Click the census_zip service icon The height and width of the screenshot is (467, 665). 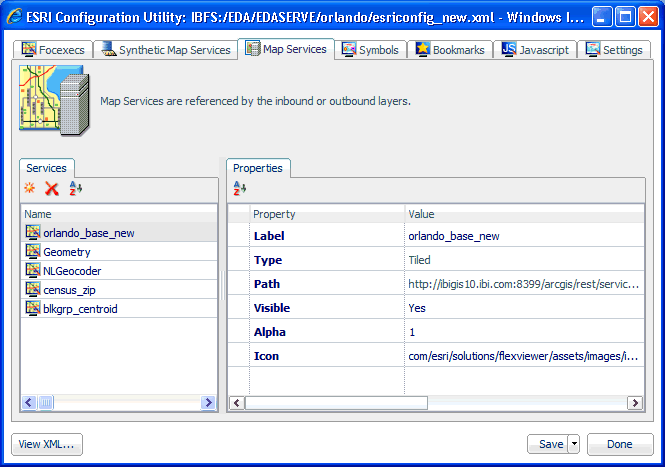33,289
